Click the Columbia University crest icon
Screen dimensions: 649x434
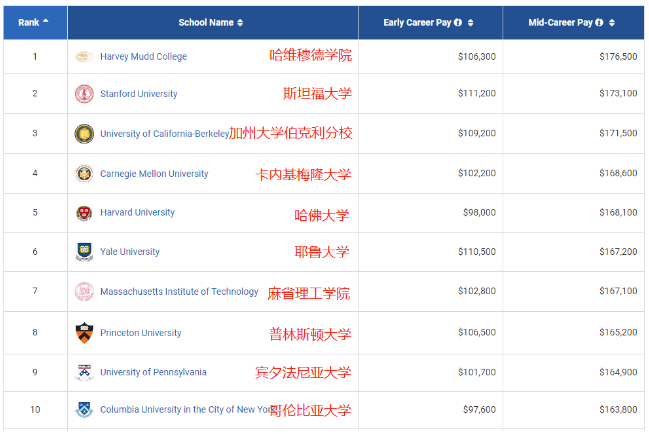pos(84,410)
